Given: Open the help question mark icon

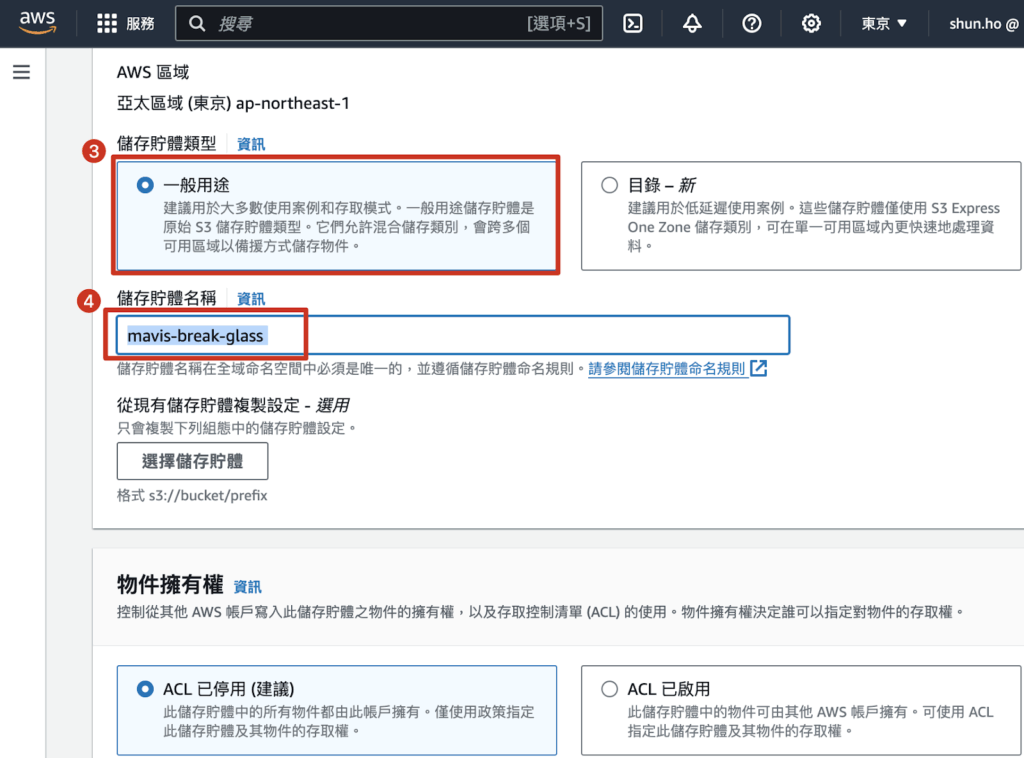Looking at the screenshot, I should click(752, 24).
